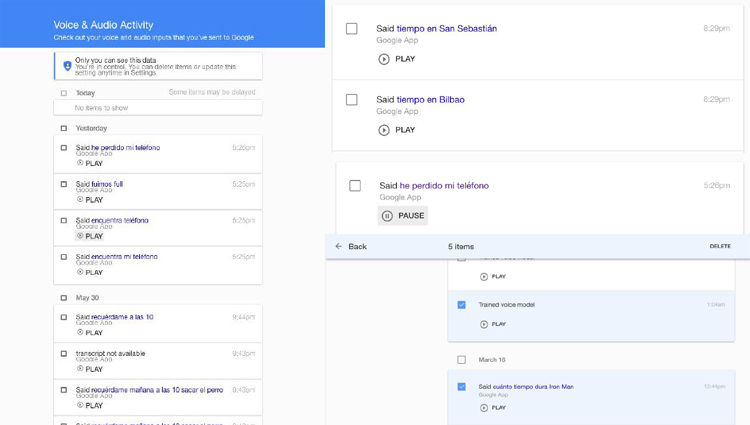Click the back arrow icon beside Back
Screen dimensions: 750x425
click(x=339, y=246)
